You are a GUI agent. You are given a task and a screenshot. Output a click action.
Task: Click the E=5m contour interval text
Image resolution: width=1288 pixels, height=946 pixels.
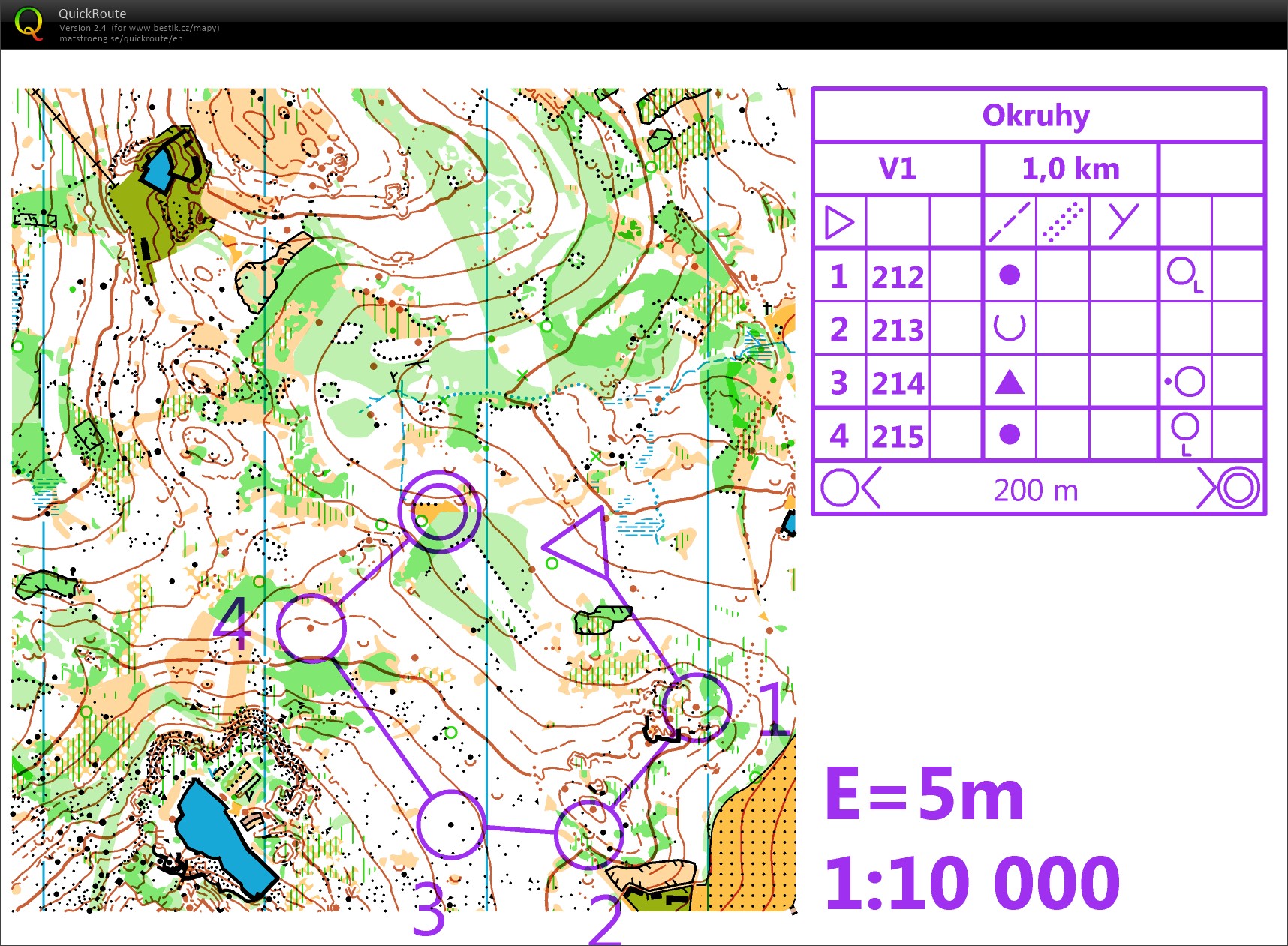[925, 795]
